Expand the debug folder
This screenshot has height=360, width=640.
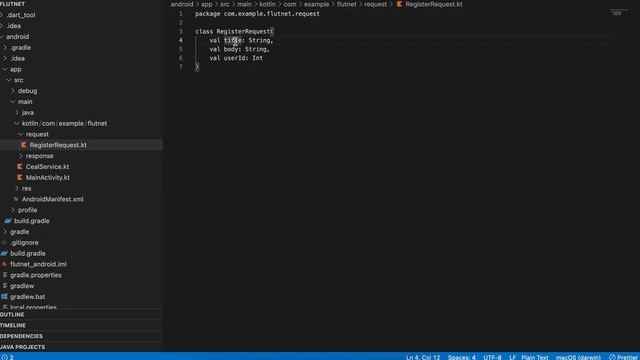click(x=27, y=91)
